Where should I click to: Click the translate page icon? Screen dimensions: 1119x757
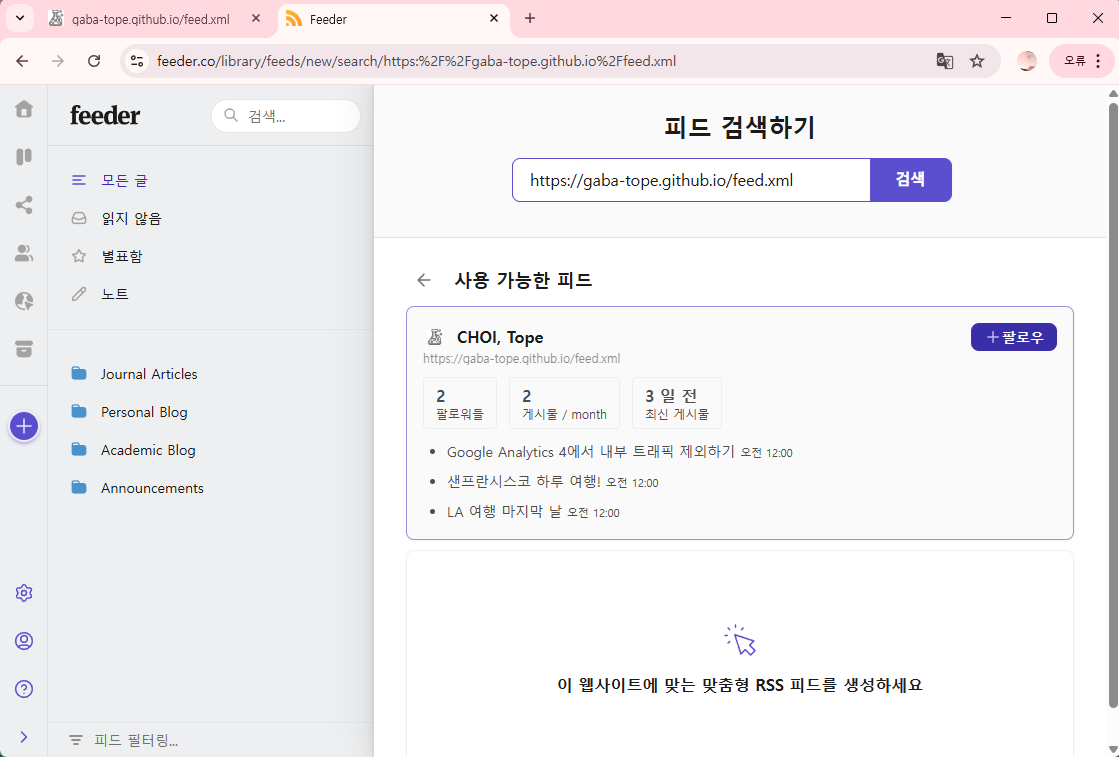pos(945,61)
